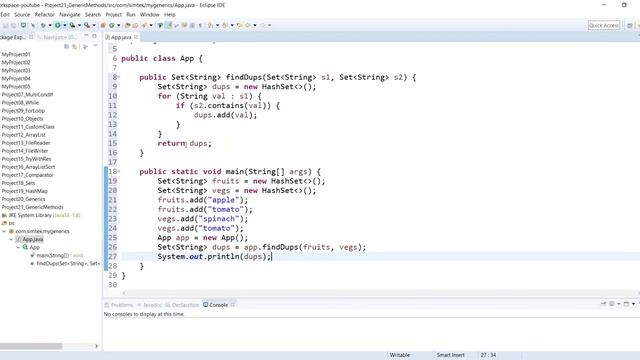Fold the findDups method at line 8
This screenshot has height=360, width=640.
click(119, 77)
